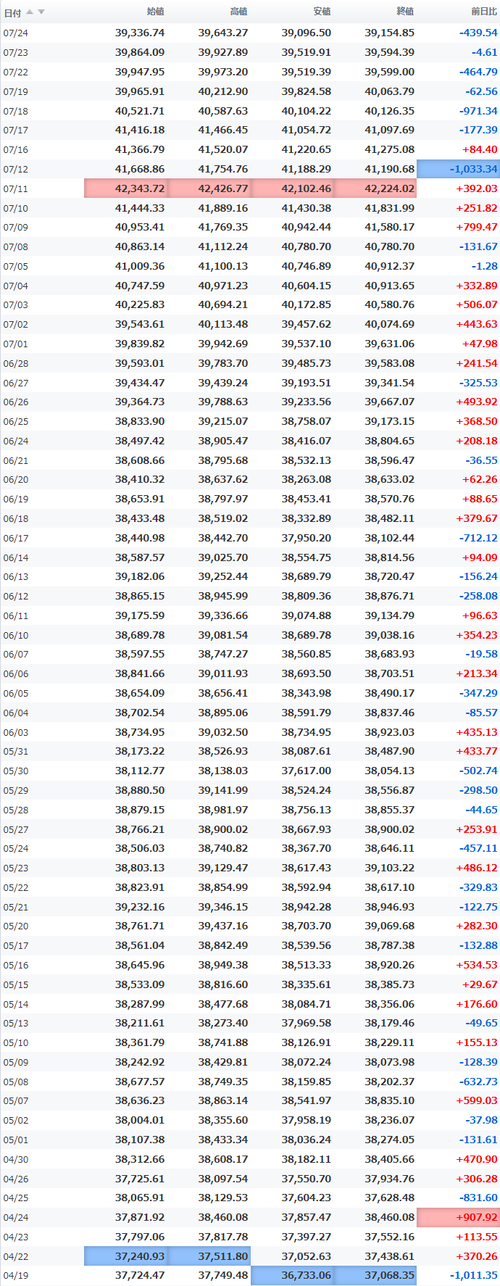Sort dates descending with the down arrow
The width and height of the screenshot is (500, 1286).
[41, 12]
